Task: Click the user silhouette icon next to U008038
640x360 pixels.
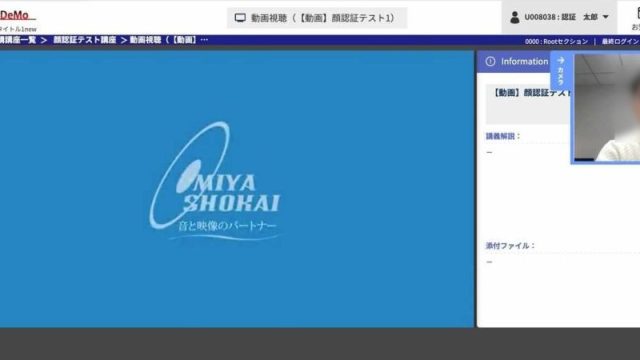Action: click(x=515, y=17)
